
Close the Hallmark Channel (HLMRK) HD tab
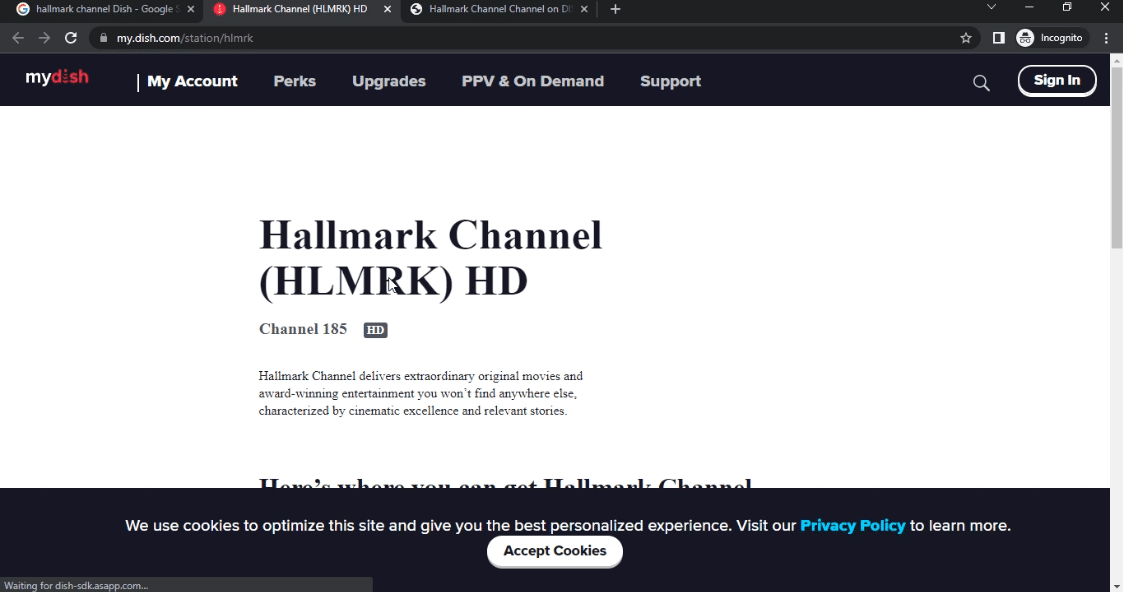pos(387,9)
